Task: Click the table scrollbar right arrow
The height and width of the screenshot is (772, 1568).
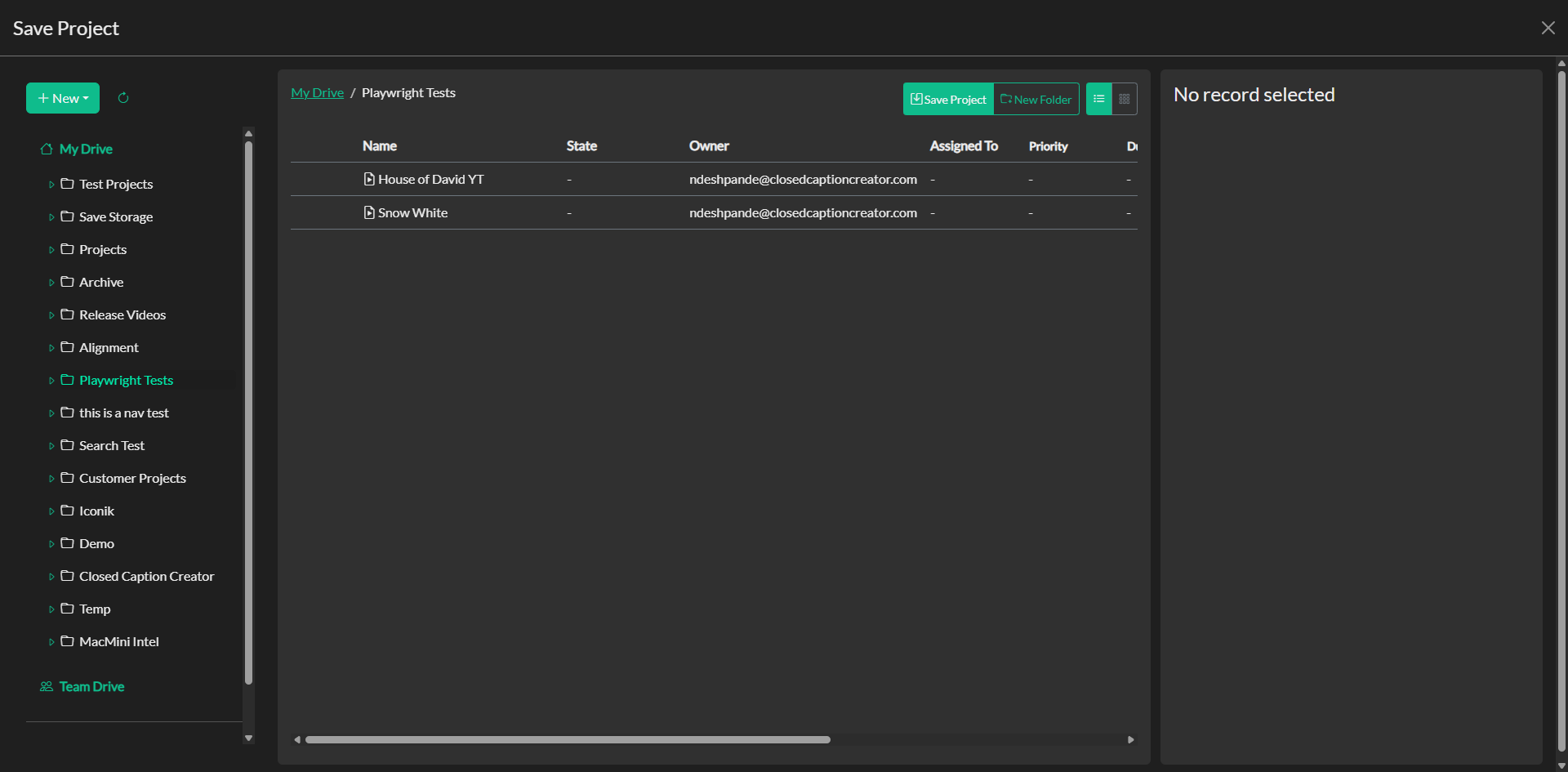Action: point(1131,739)
